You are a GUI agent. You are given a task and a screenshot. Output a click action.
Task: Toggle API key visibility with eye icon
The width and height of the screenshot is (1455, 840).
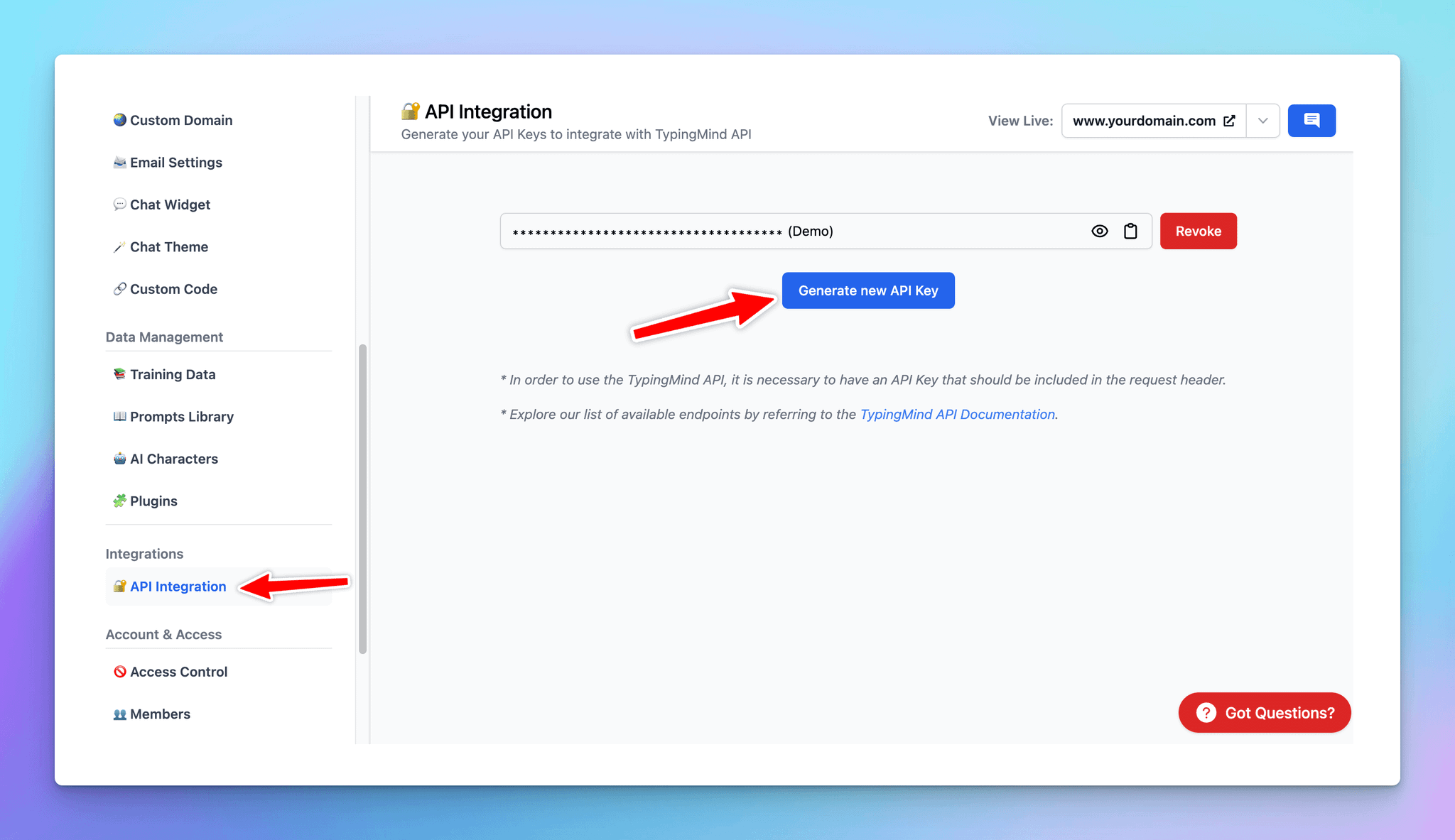(x=1100, y=231)
